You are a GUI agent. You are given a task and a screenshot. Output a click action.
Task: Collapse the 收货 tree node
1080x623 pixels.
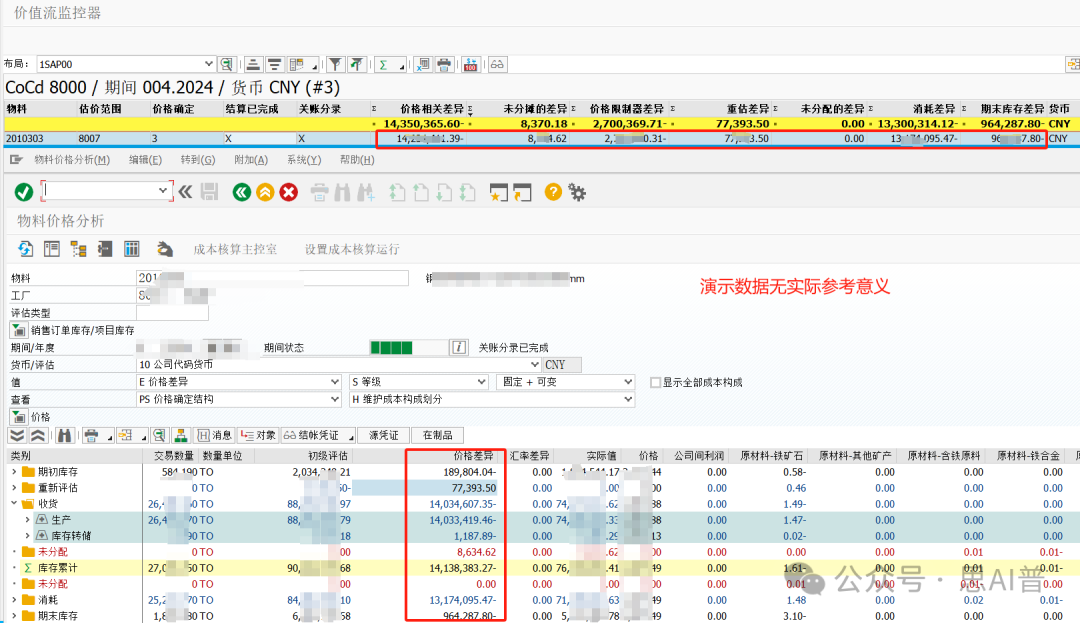point(15,504)
